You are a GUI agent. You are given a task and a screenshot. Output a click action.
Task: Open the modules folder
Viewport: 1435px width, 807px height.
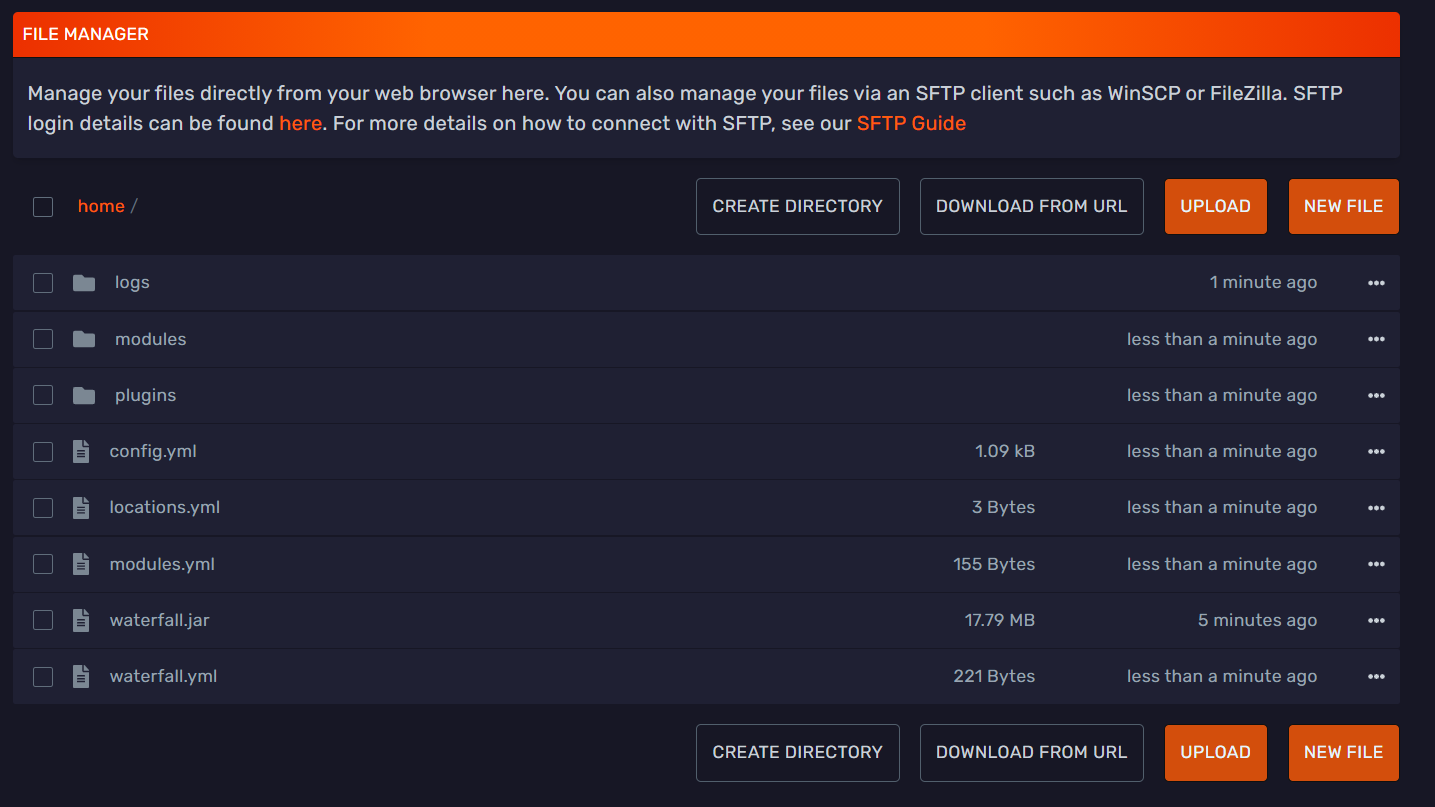[150, 340]
